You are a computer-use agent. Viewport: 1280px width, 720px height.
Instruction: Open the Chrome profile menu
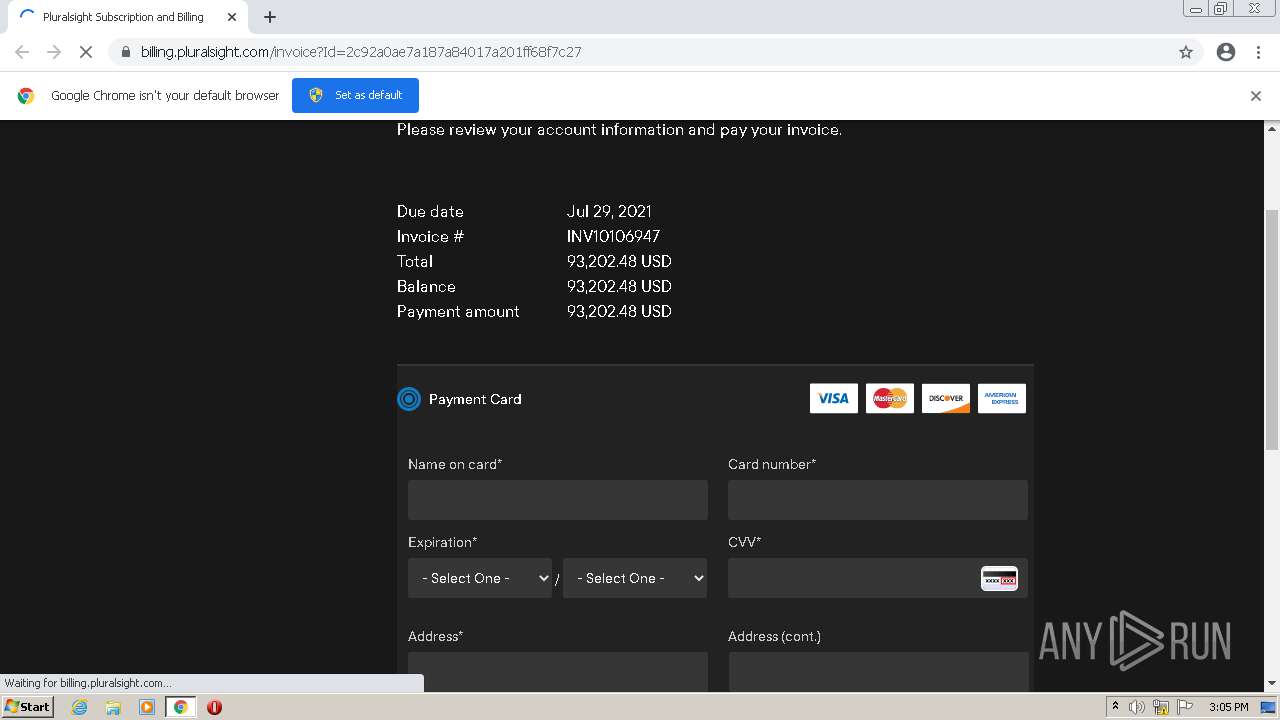[1226, 52]
